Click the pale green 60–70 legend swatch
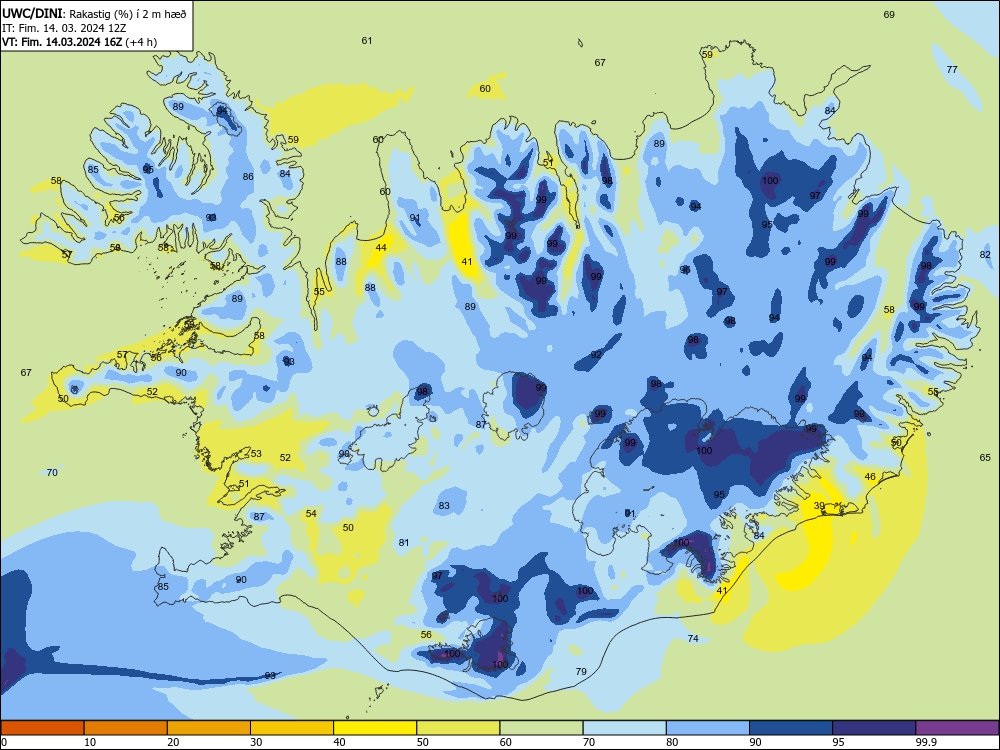 click(x=541, y=728)
